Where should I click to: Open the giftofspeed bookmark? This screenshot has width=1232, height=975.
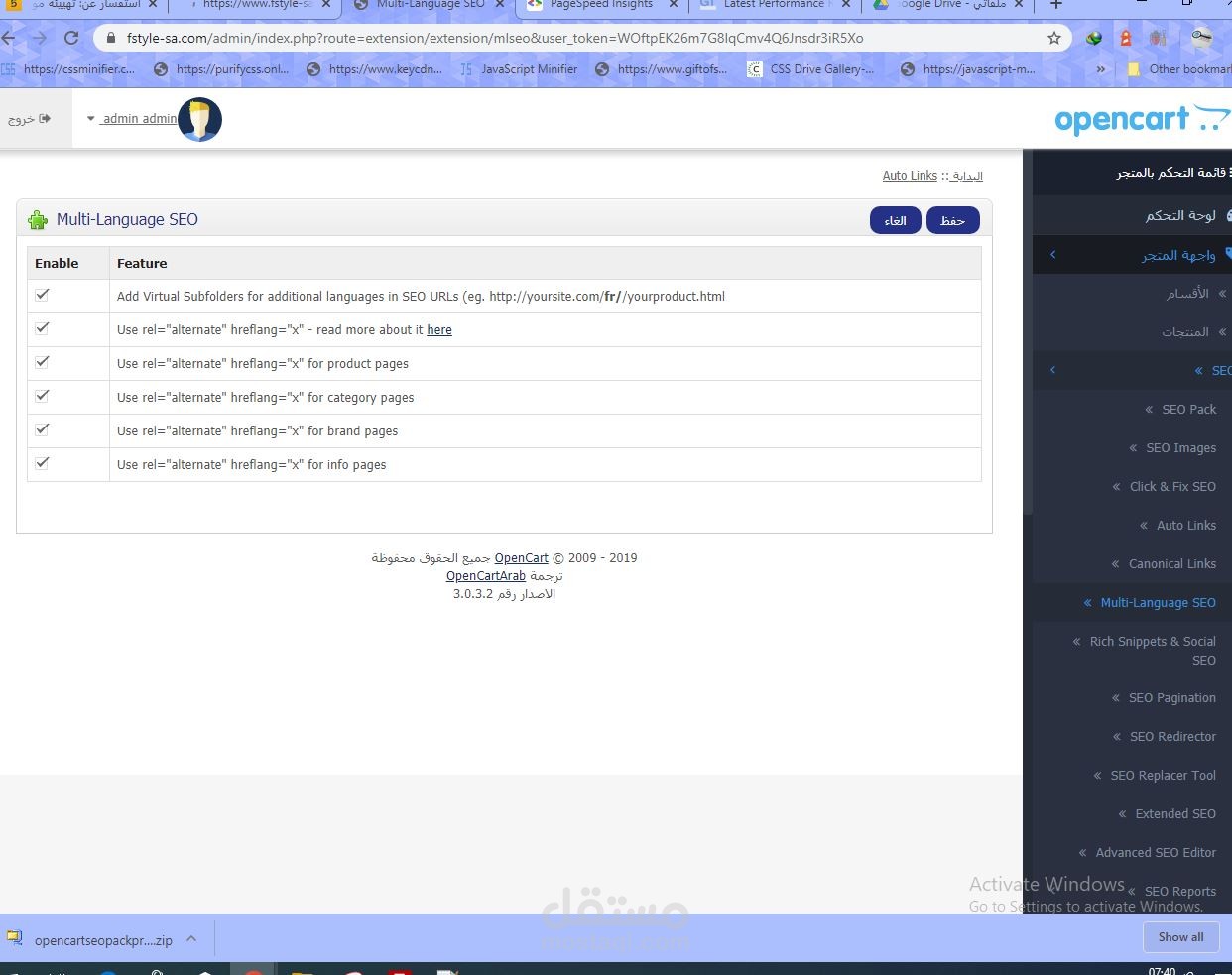pyautogui.click(x=661, y=69)
